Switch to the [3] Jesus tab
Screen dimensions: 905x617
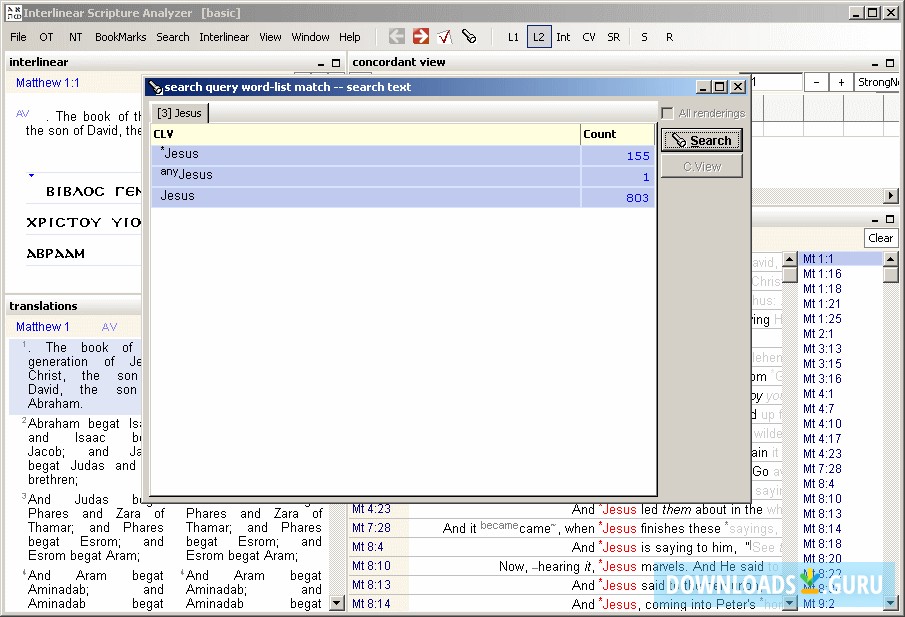pyautogui.click(x=178, y=113)
